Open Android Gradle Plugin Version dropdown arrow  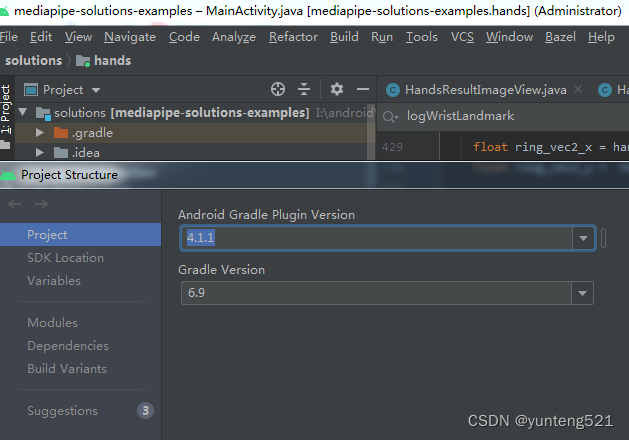click(x=583, y=238)
